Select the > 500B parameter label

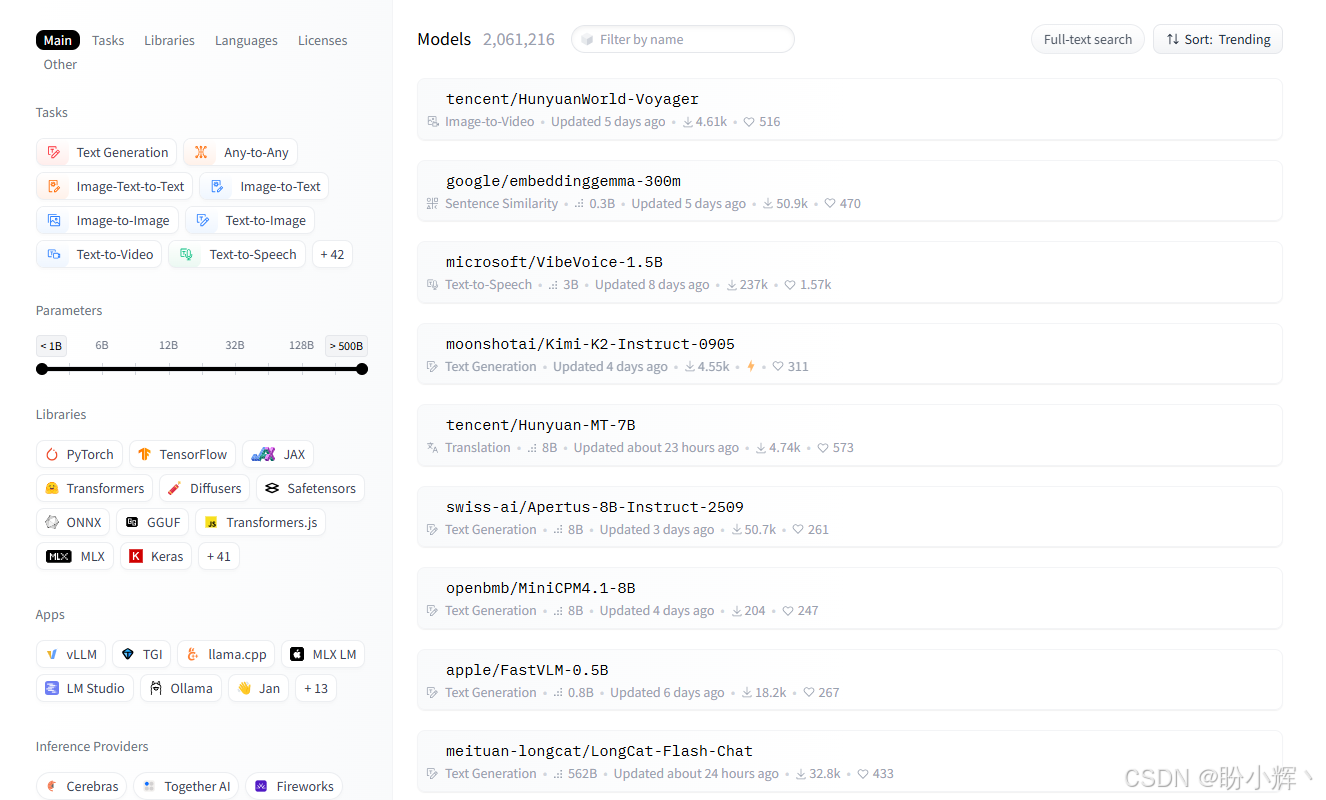(346, 346)
